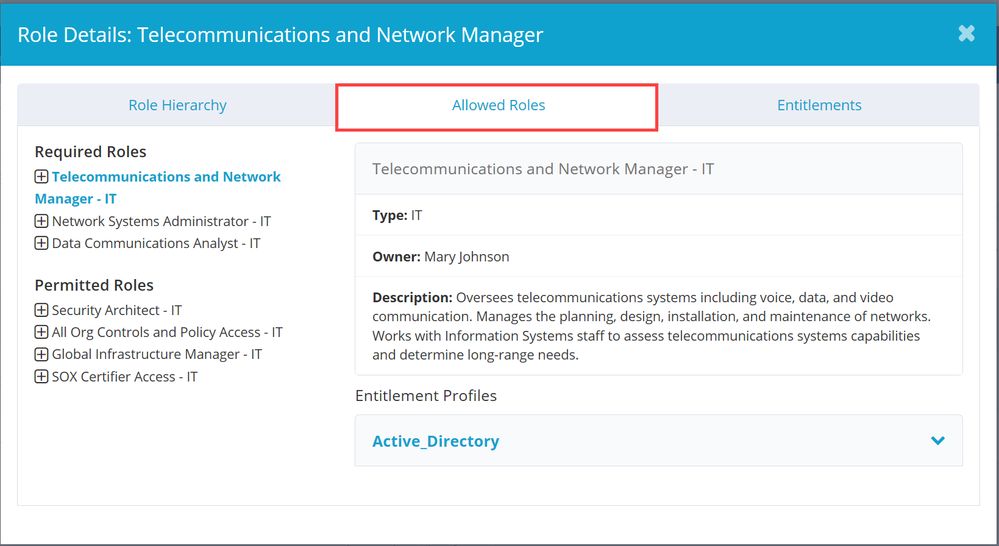
Task: Open the Active_Directory entitlement profile link
Action: (435, 441)
